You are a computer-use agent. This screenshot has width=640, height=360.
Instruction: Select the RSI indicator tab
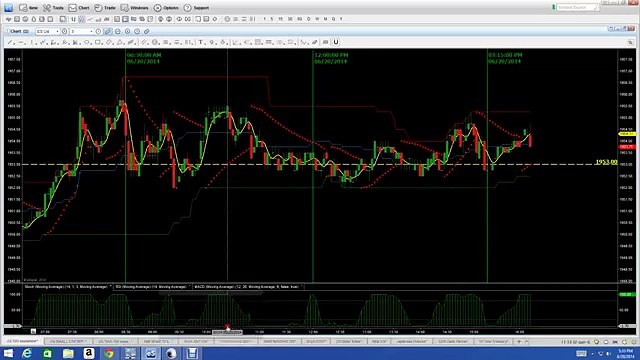click(x=151, y=287)
